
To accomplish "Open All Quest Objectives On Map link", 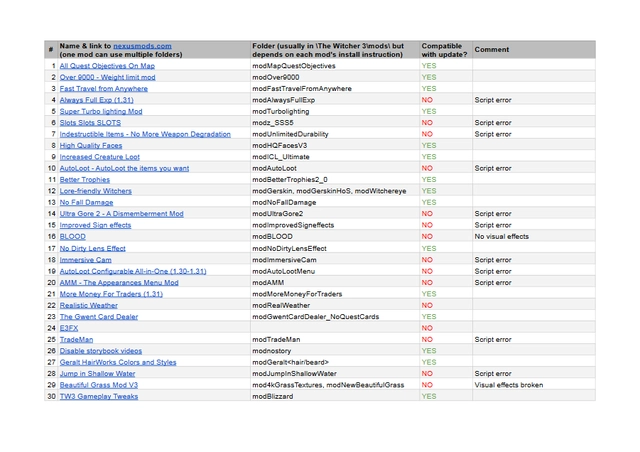I will pyautogui.click(x=107, y=65).
